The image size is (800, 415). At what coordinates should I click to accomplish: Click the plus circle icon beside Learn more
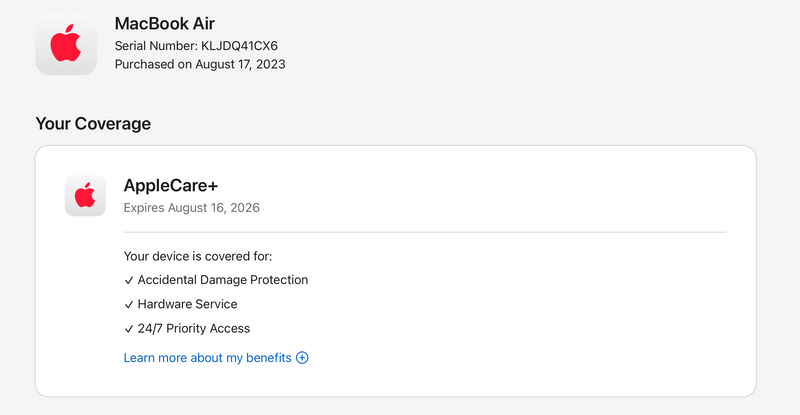tap(303, 357)
